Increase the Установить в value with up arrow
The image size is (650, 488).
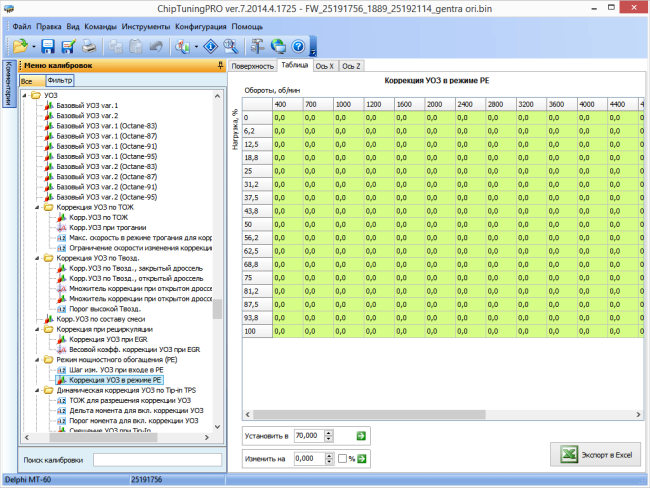(x=329, y=433)
